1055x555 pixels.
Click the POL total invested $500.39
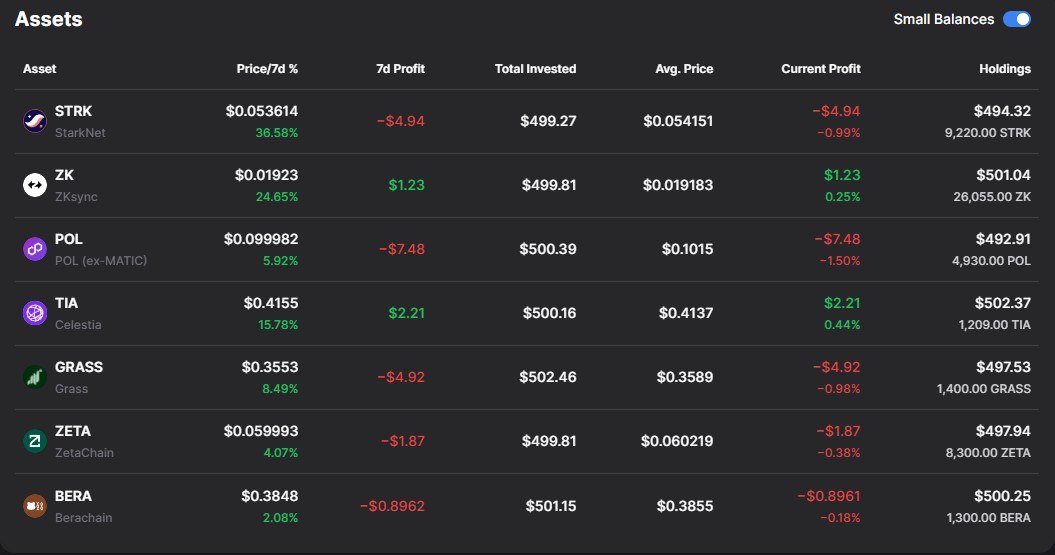(548, 249)
